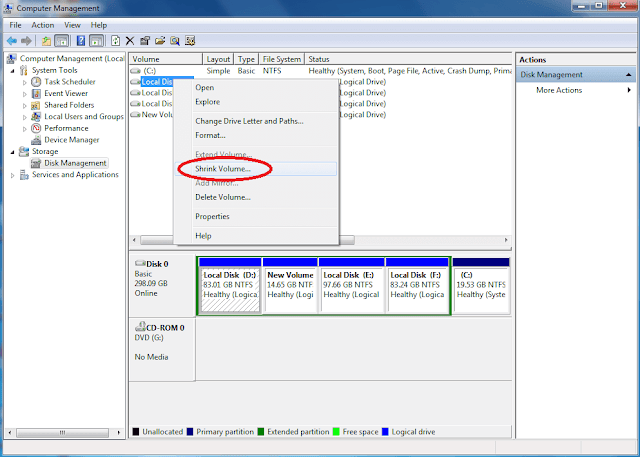Sort by the File System column header
The height and width of the screenshot is (457, 640).
pyautogui.click(x=282, y=59)
